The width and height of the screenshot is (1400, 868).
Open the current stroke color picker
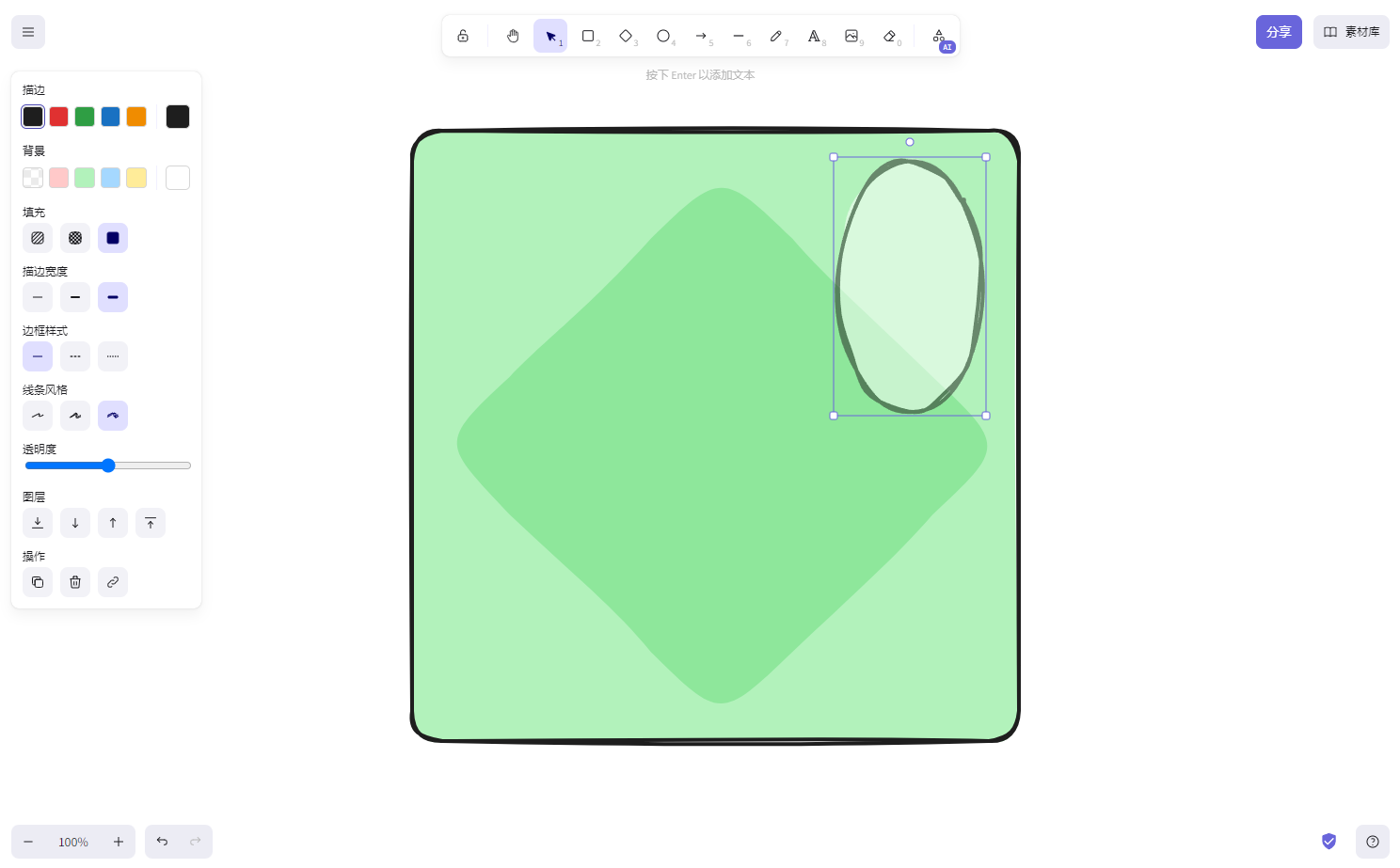(x=178, y=117)
